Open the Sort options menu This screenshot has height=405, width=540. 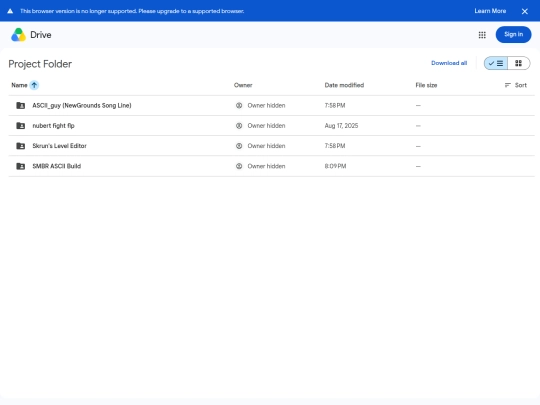click(x=516, y=85)
